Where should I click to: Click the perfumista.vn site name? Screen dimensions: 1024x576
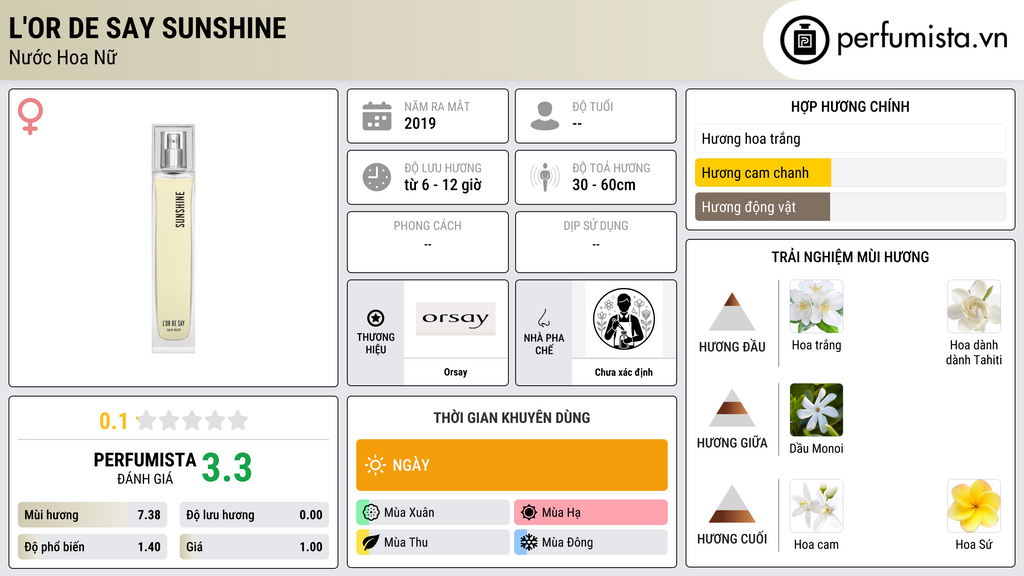pos(922,39)
